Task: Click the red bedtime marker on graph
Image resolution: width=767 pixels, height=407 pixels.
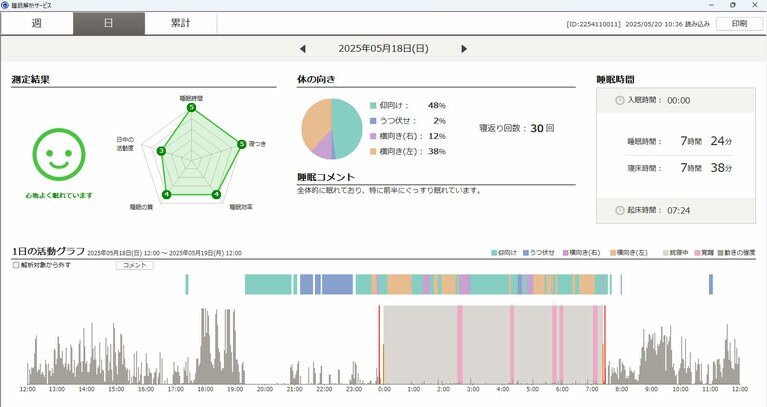Action: click(x=380, y=345)
